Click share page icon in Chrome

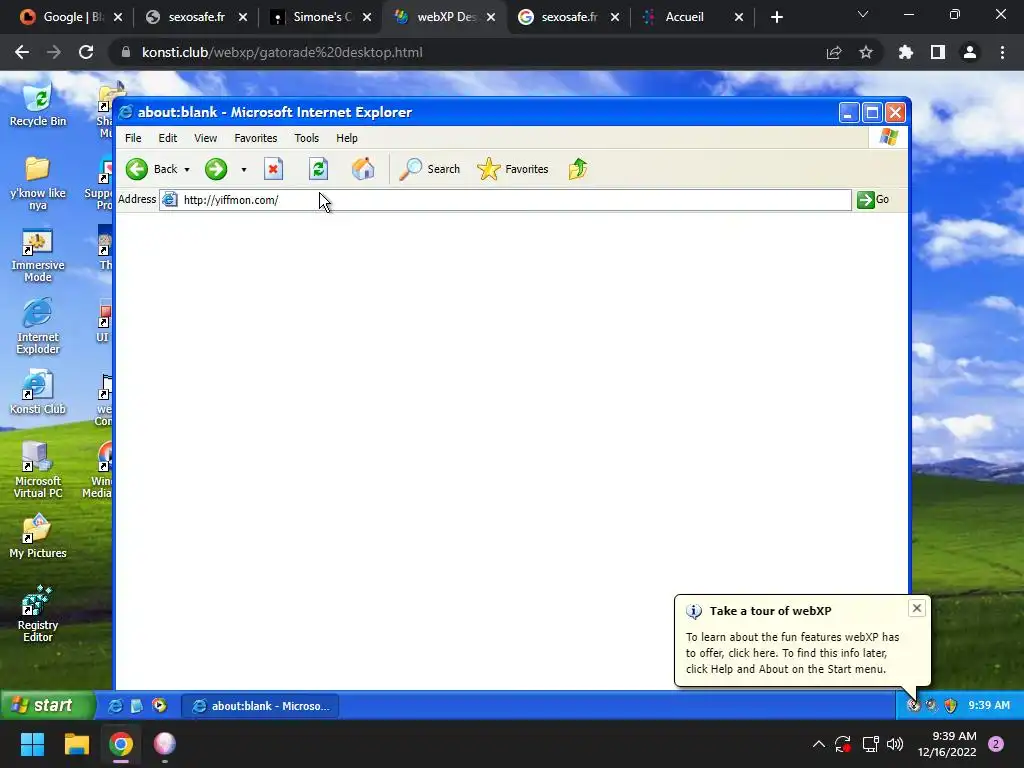pos(834,52)
